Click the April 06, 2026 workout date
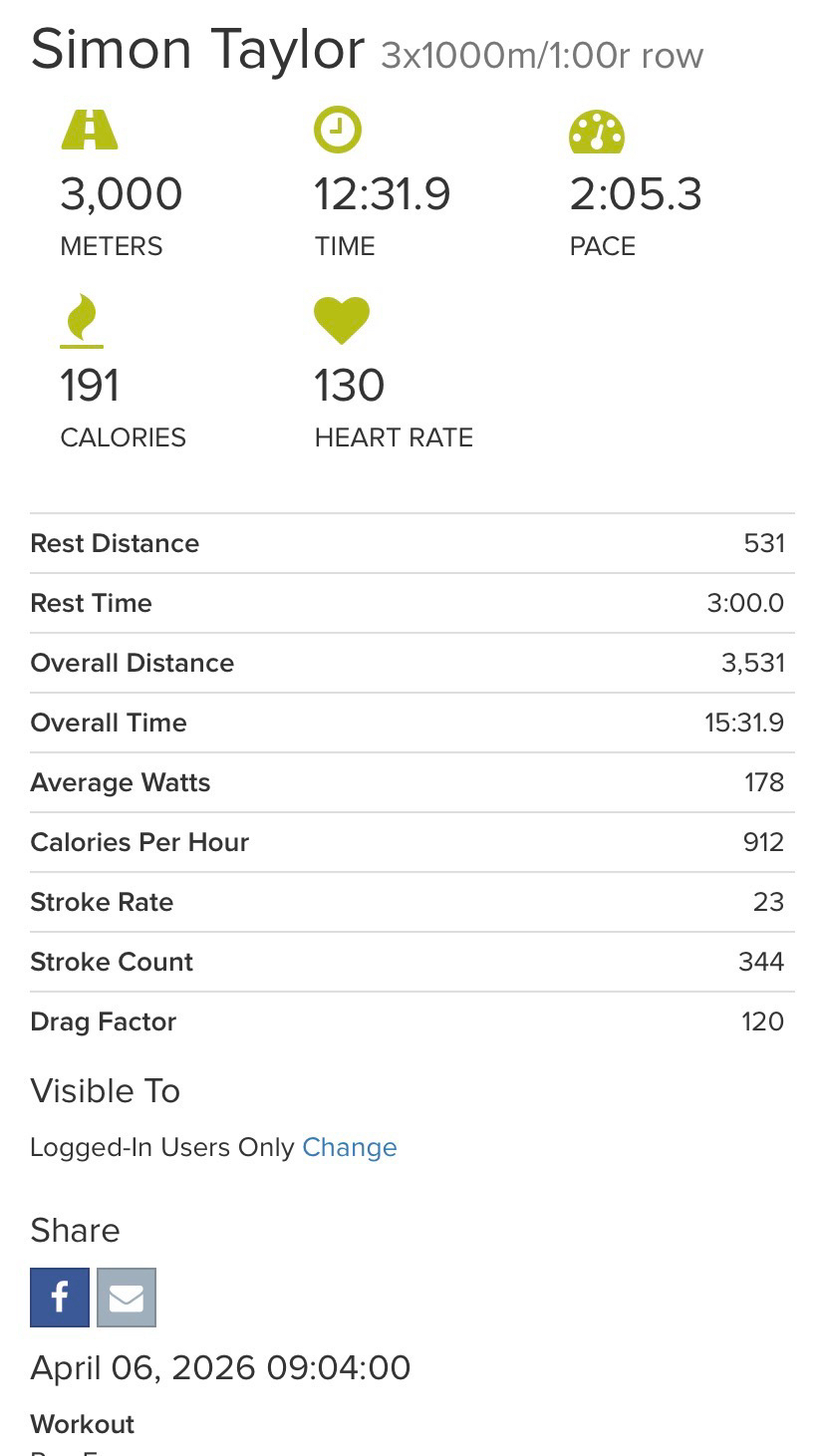The image size is (825, 1456). point(220,1367)
